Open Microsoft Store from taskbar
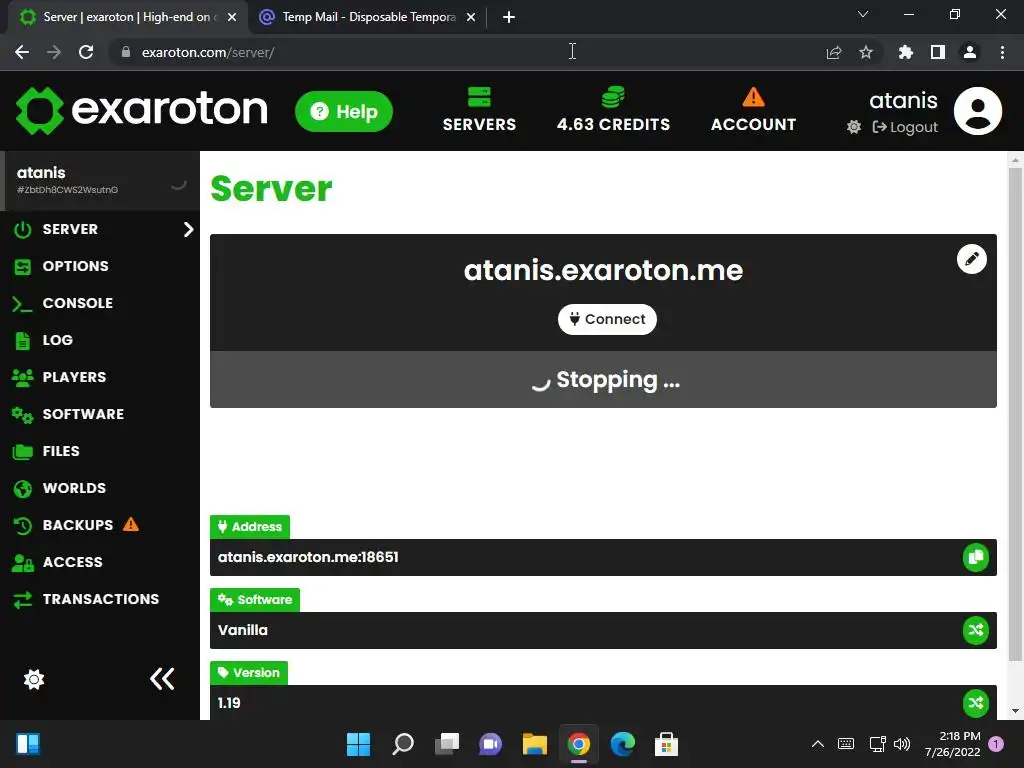Screen dimensions: 1024x768 [667, 744]
